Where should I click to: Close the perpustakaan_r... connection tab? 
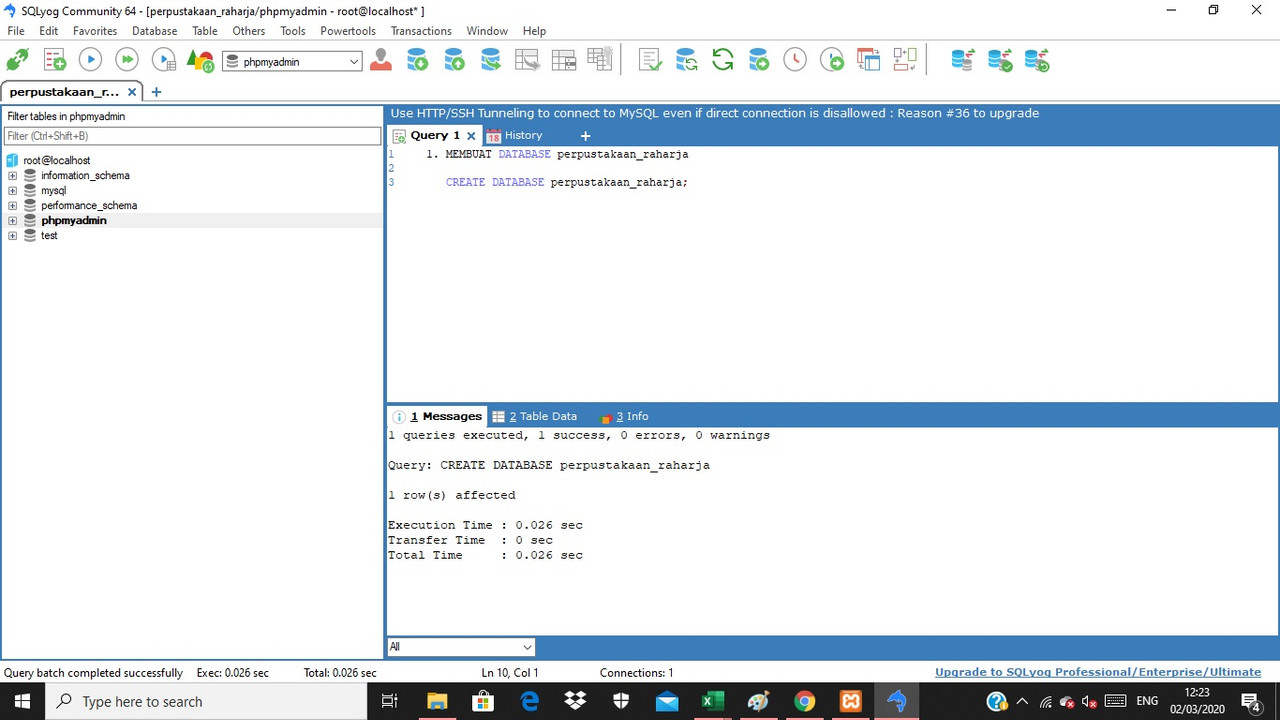(x=132, y=92)
